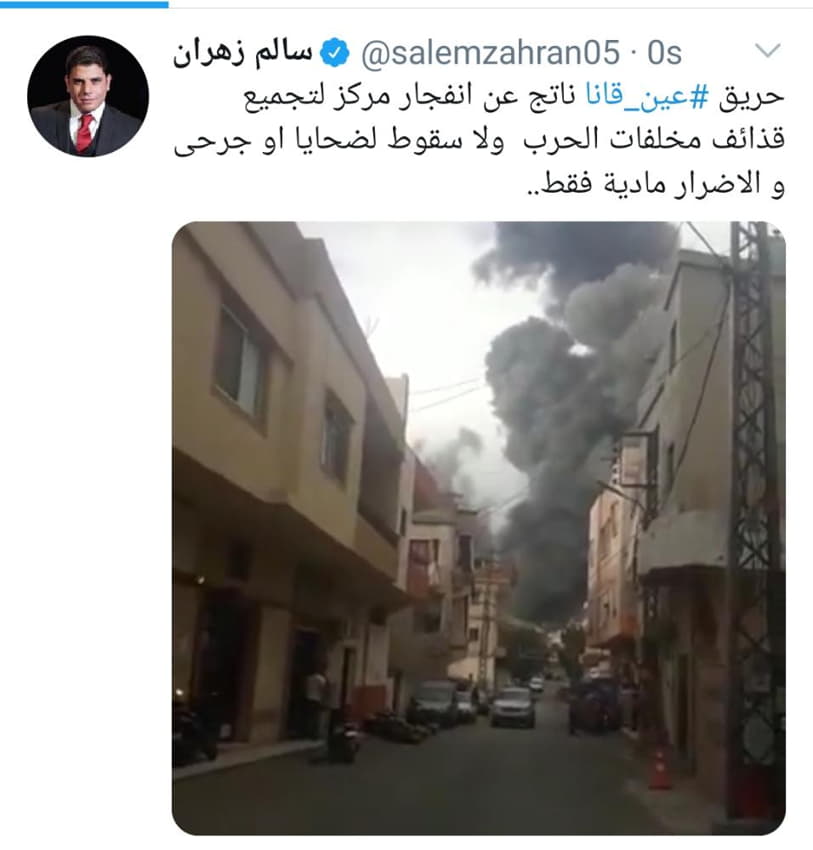Click the blue loading progress bar
813x850 pixels.
point(84,4)
